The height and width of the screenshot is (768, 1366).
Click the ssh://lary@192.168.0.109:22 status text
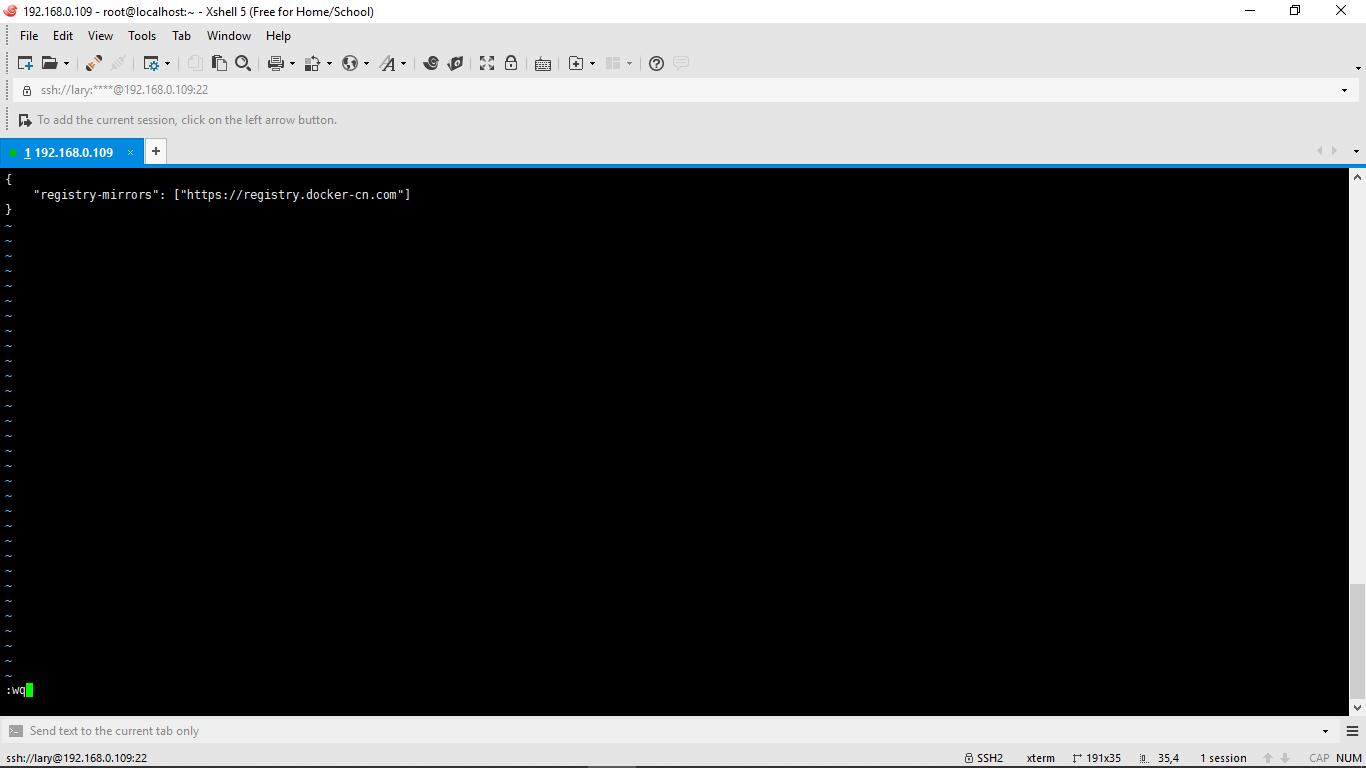click(76, 758)
